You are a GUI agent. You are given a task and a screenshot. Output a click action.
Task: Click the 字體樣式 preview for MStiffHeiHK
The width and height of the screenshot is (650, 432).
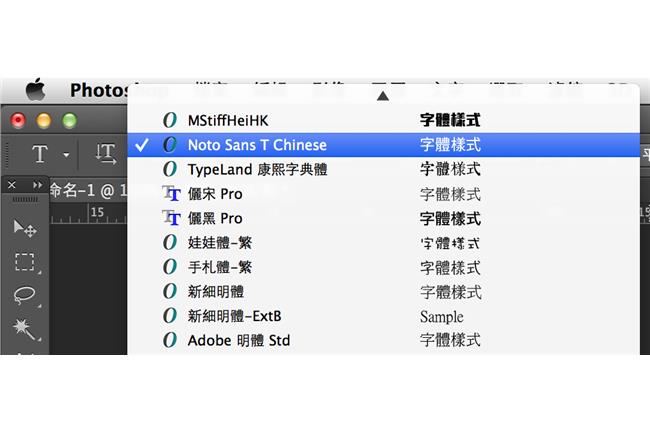coord(450,120)
